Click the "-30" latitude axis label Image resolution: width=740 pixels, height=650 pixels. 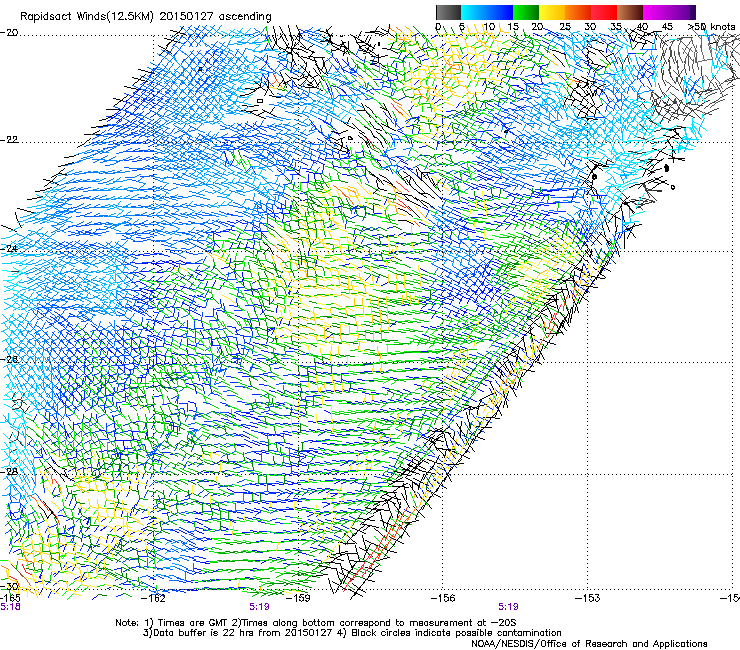9,586
